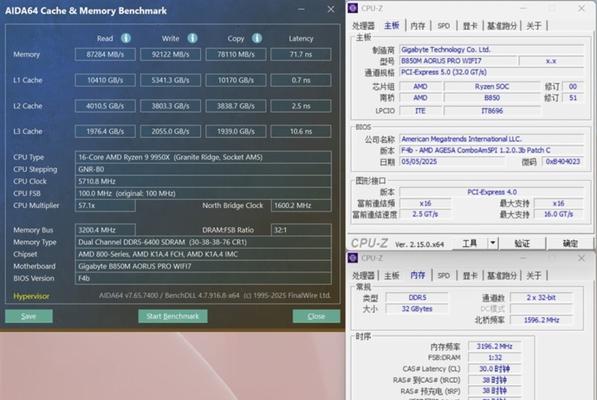
Task: Click CPU Stepping value GNR-B0
Action: (x=203, y=169)
